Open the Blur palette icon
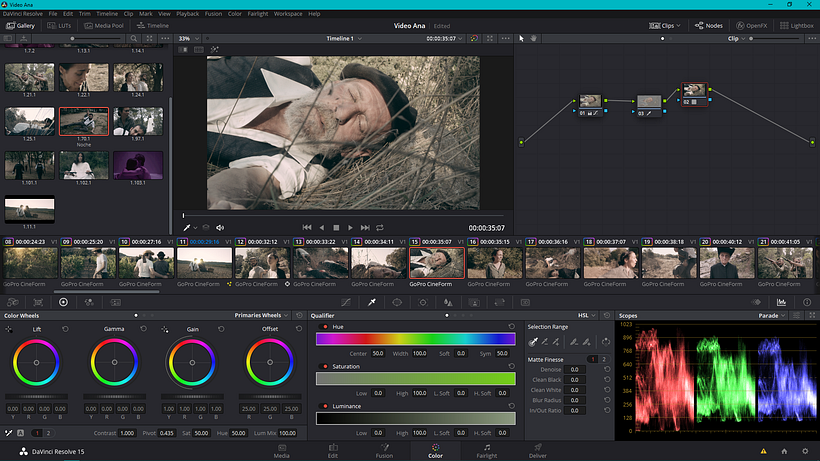 coord(448,303)
